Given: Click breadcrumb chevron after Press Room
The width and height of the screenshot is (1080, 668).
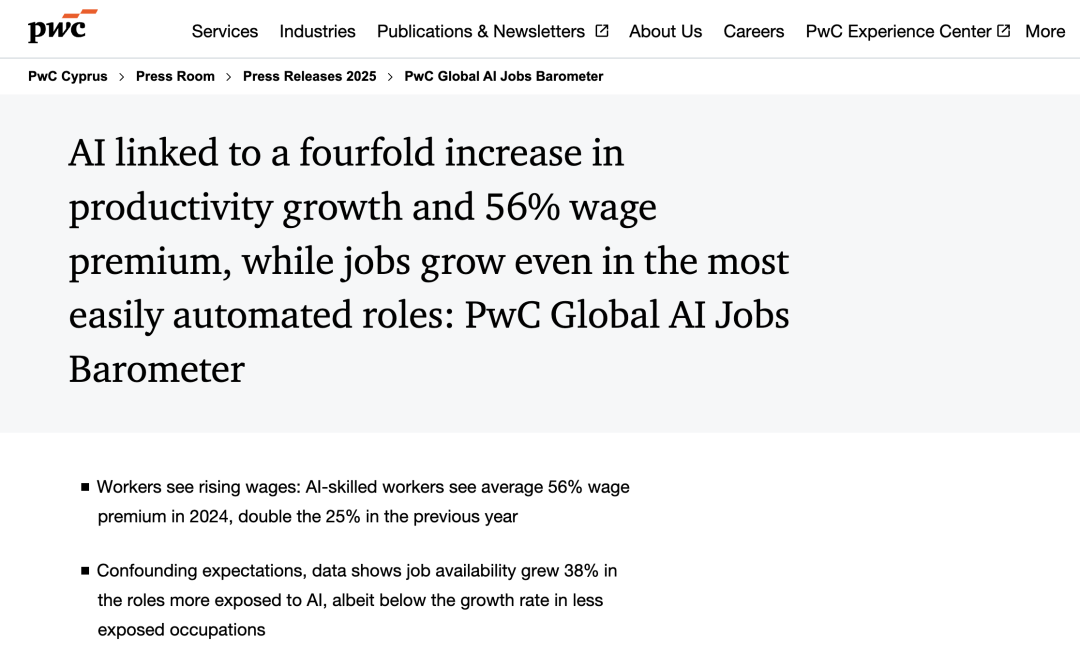Looking at the screenshot, I should tap(229, 77).
